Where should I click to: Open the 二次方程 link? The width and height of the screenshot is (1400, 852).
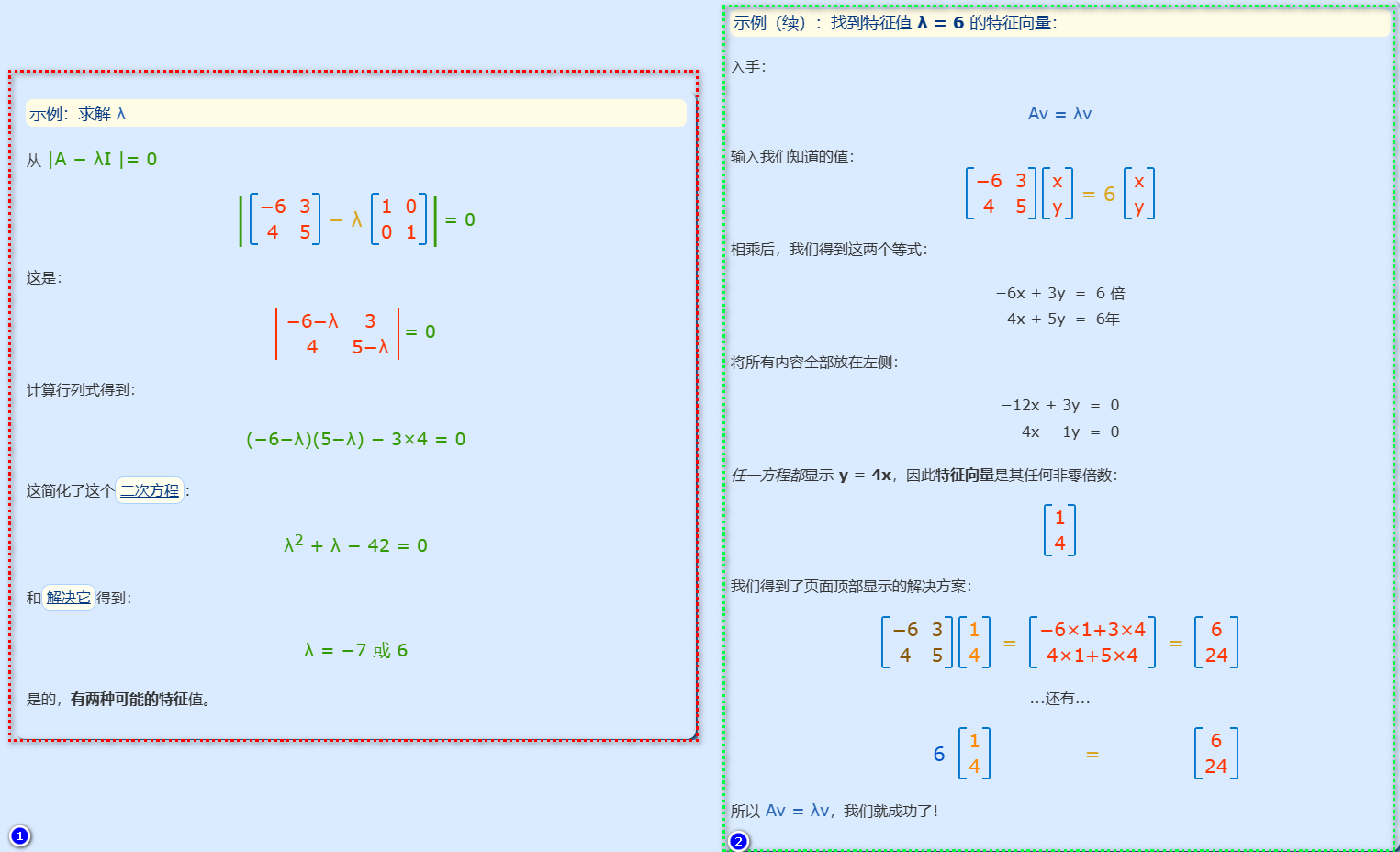tap(150, 491)
